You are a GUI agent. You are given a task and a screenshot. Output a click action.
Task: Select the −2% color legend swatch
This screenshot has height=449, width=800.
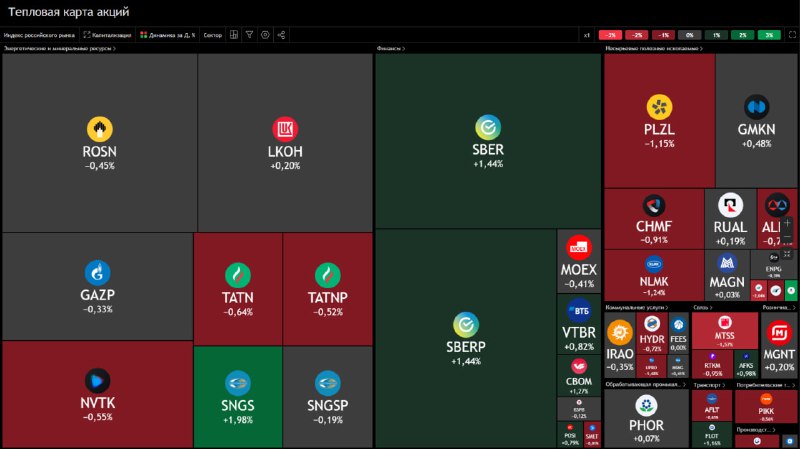(637, 35)
